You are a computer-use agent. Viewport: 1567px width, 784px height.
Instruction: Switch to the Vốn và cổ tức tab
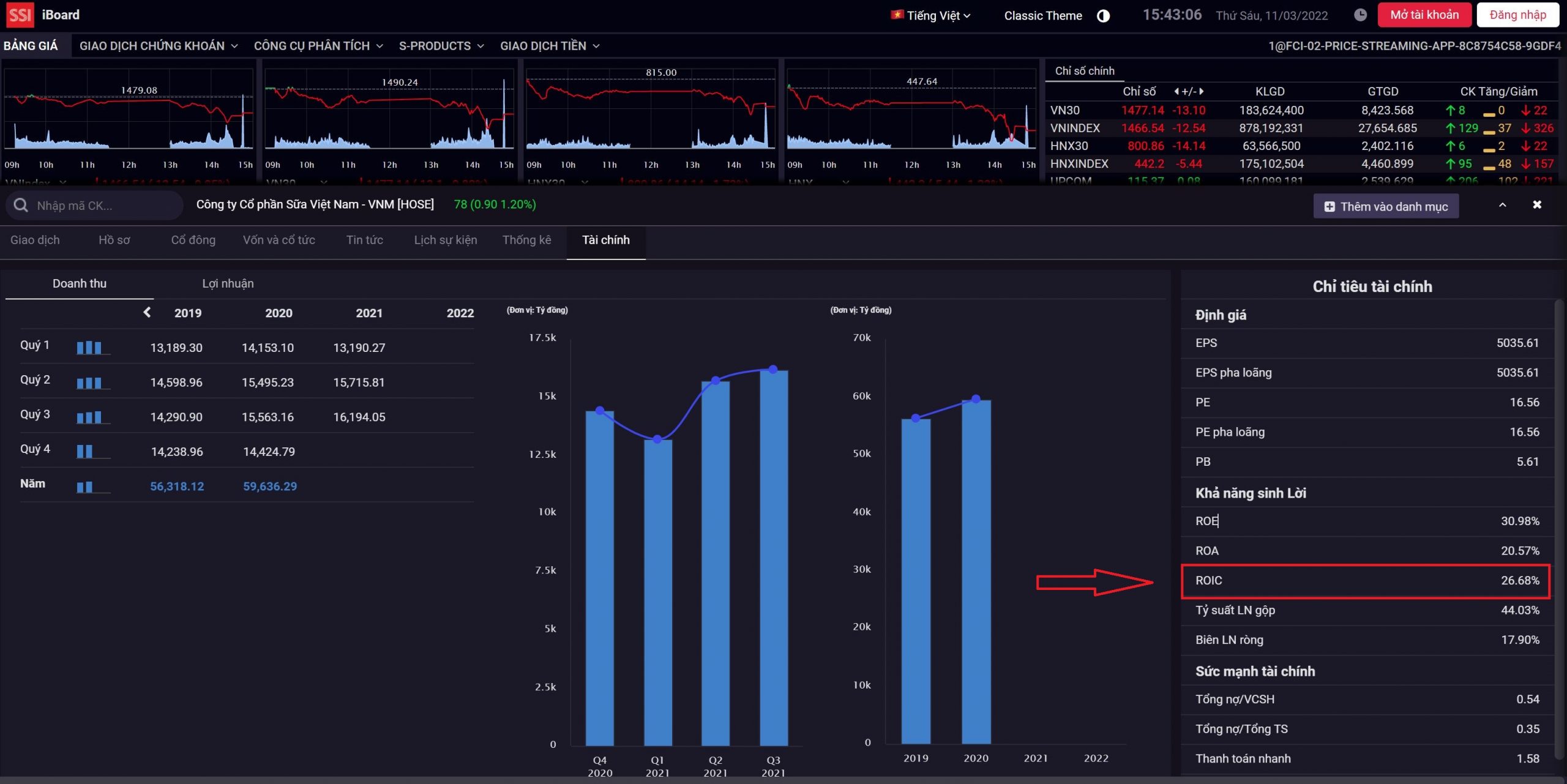(279, 240)
